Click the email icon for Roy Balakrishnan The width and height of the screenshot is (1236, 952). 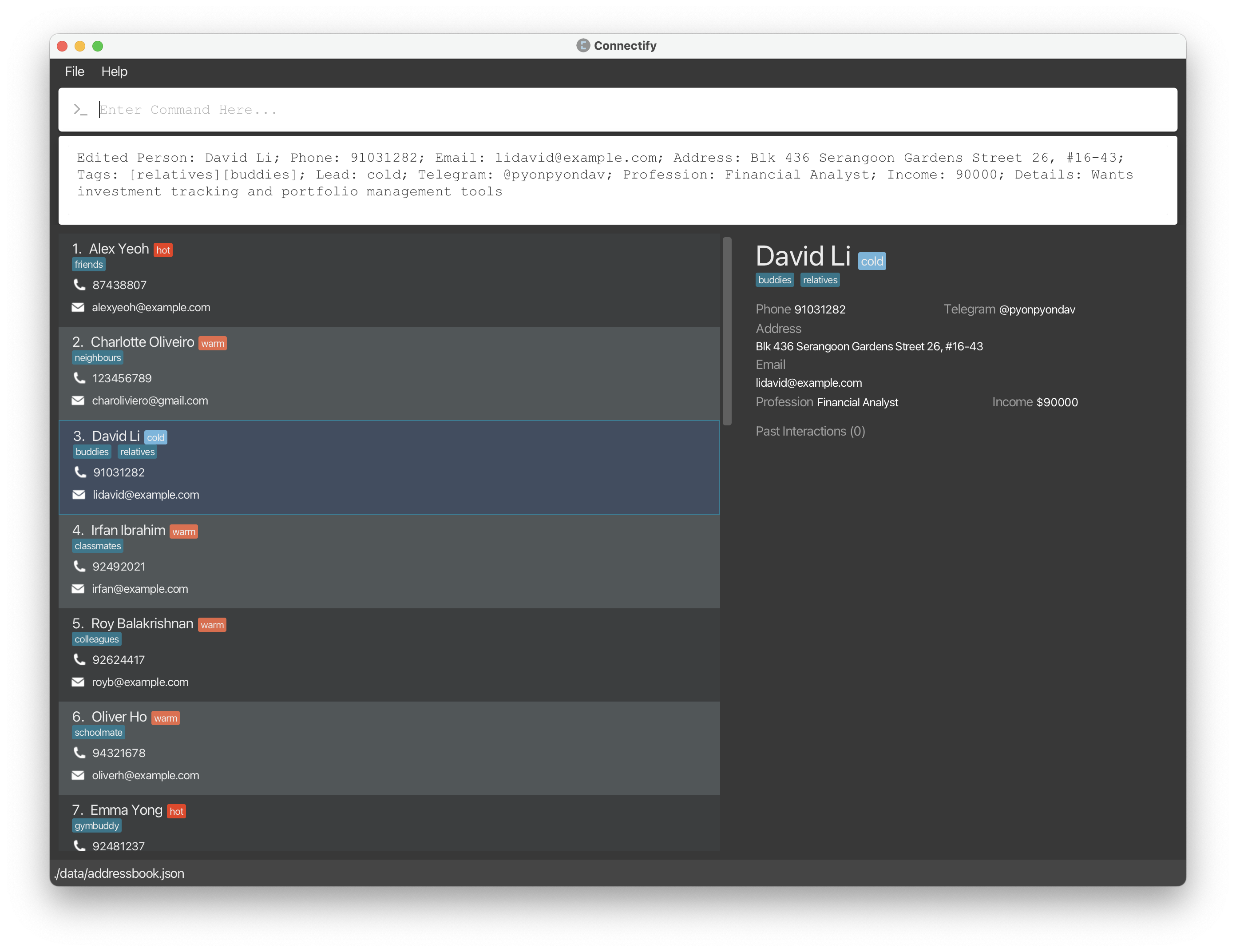[79, 681]
